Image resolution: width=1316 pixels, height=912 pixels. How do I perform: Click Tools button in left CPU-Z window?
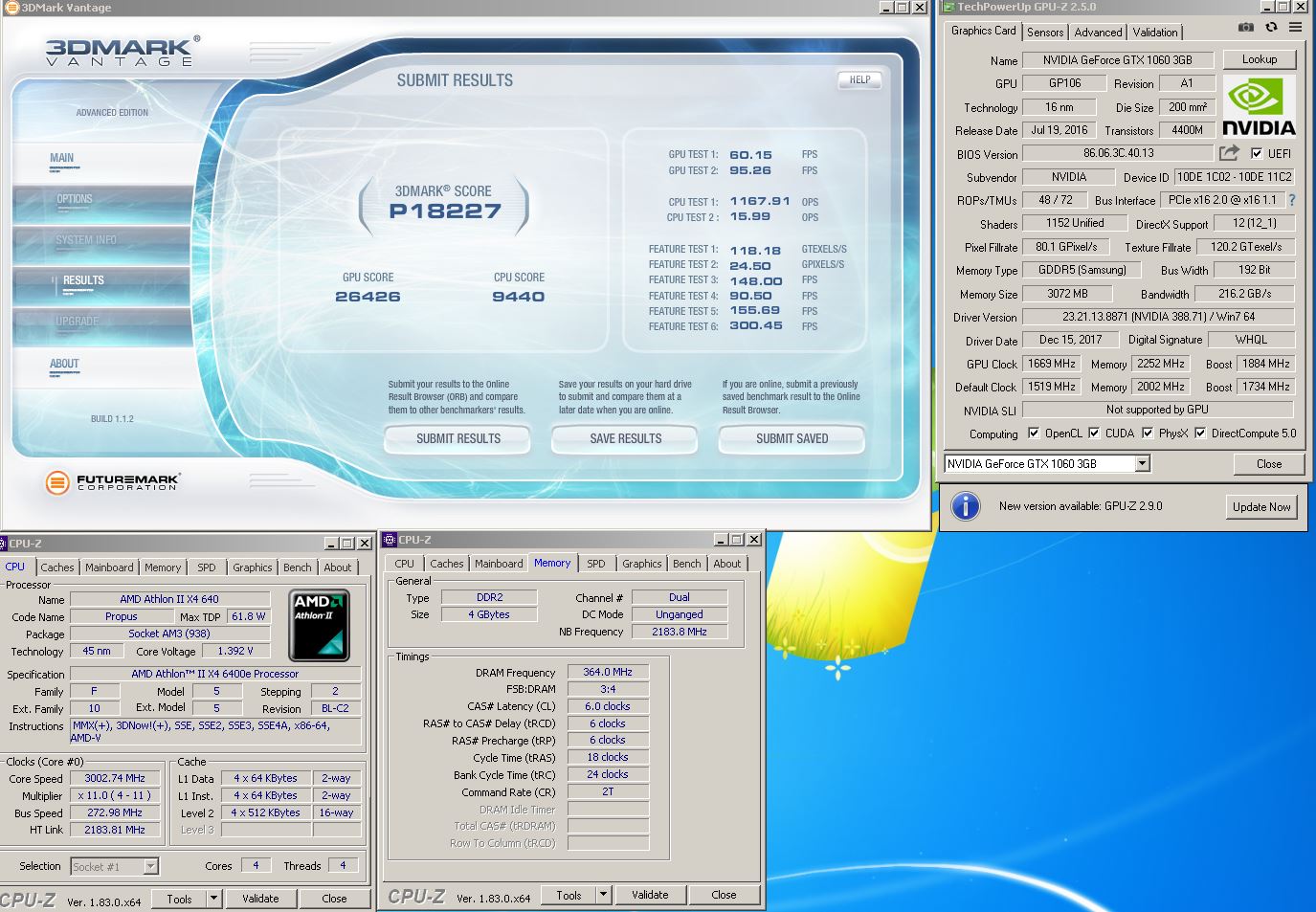click(x=180, y=899)
